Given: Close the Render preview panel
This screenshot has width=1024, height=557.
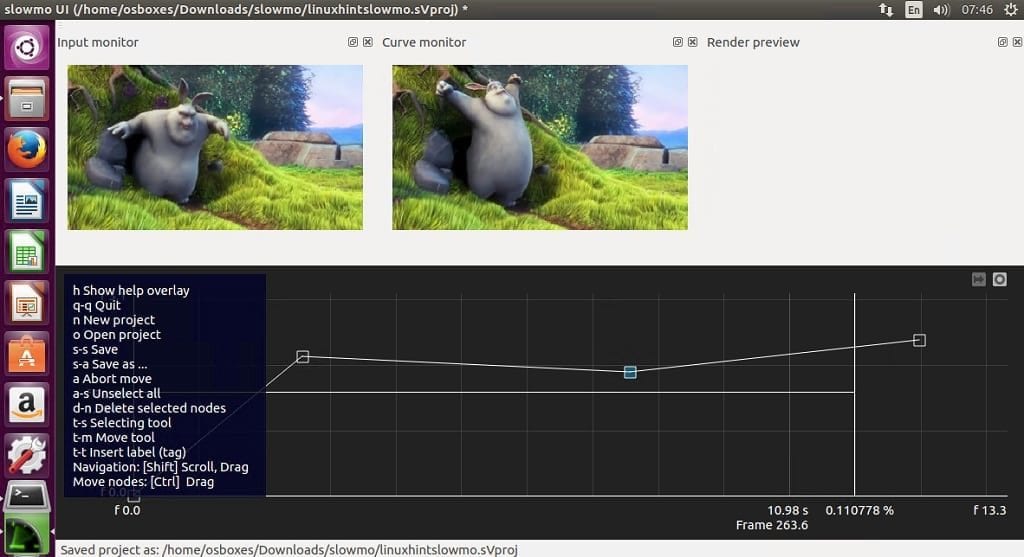Looking at the screenshot, I should coord(1017,42).
